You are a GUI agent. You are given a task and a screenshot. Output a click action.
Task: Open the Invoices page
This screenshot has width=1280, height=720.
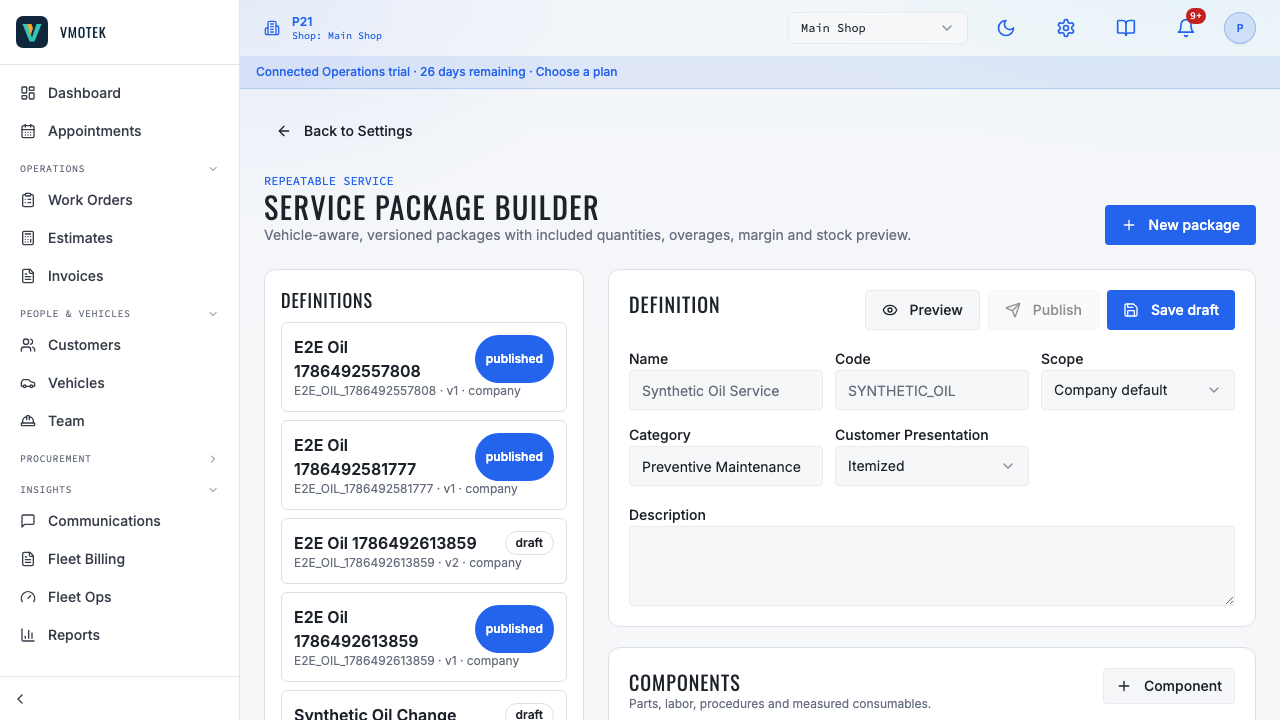pos(120,276)
